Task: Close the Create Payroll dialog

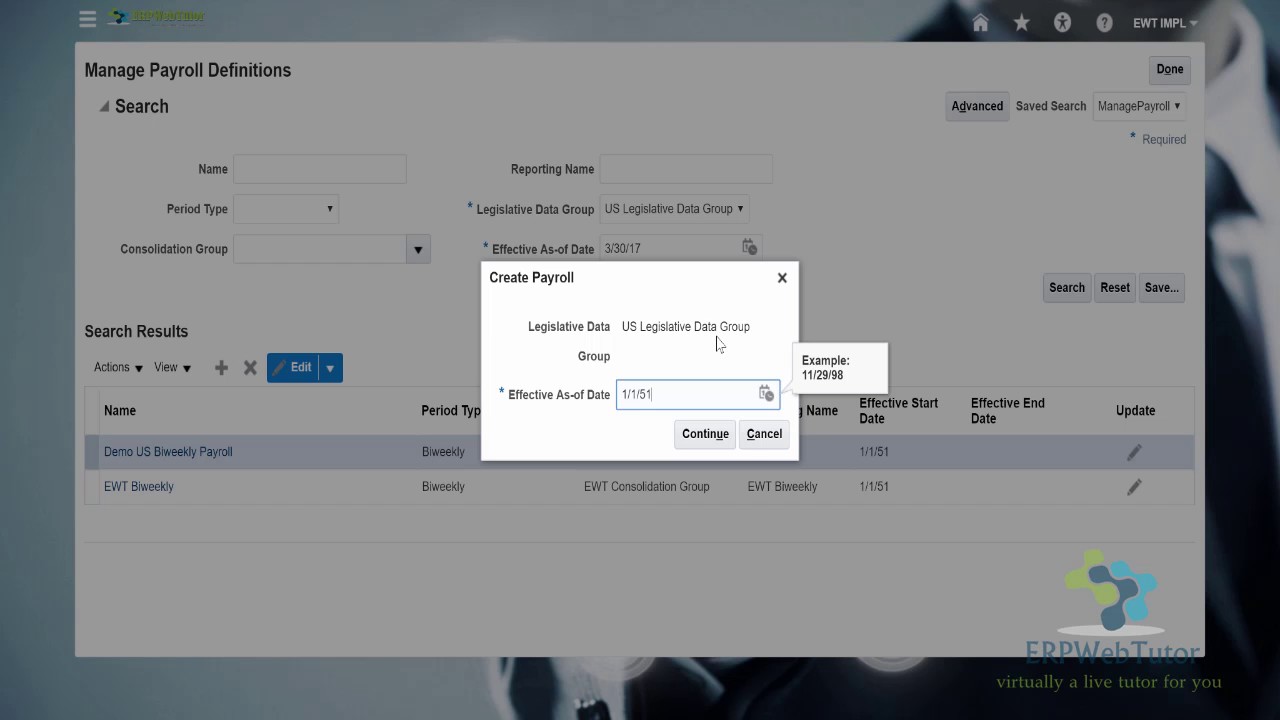Action: (782, 278)
